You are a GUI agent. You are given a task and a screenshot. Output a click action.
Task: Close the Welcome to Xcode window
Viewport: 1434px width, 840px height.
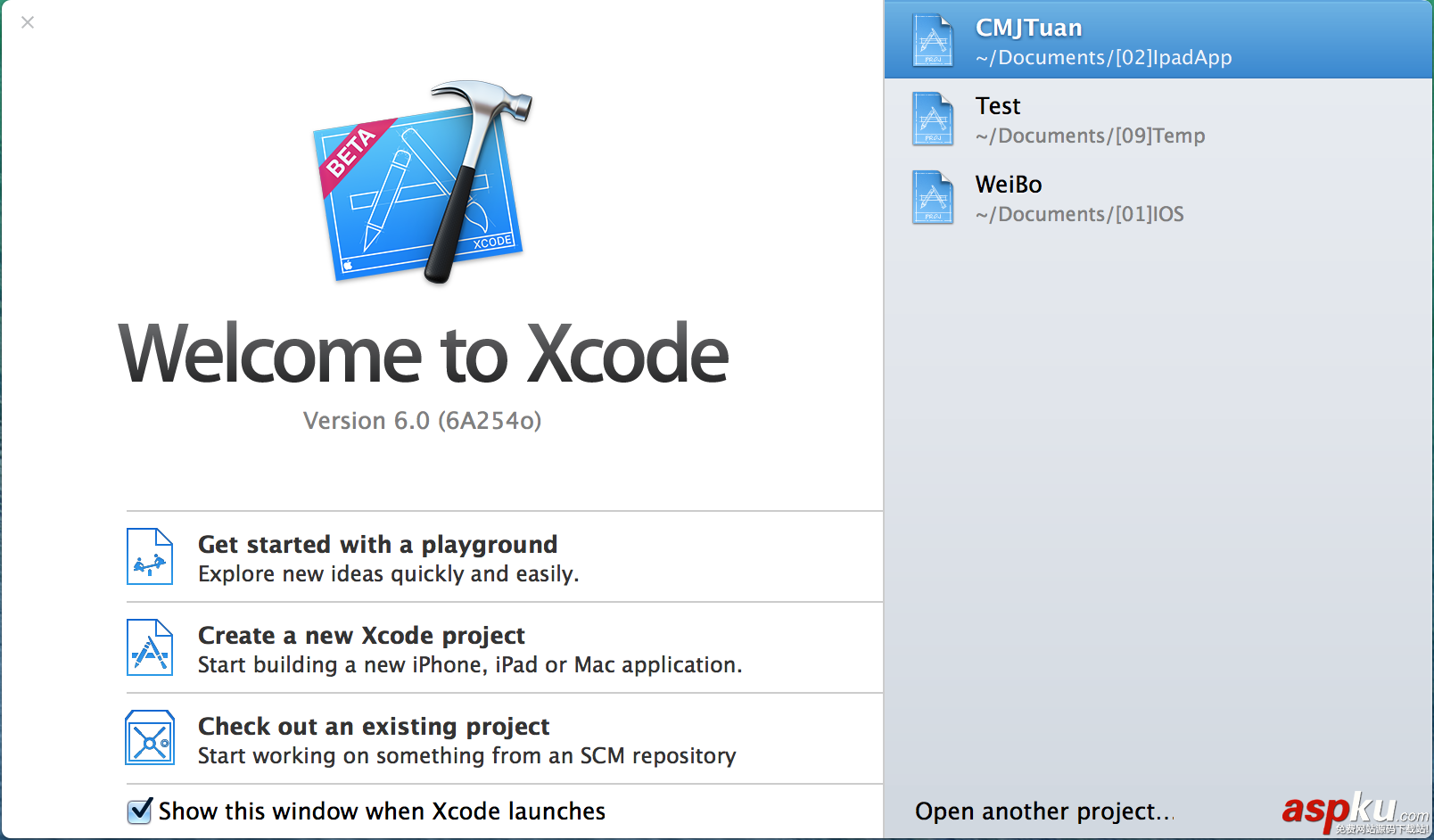(28, 22)
